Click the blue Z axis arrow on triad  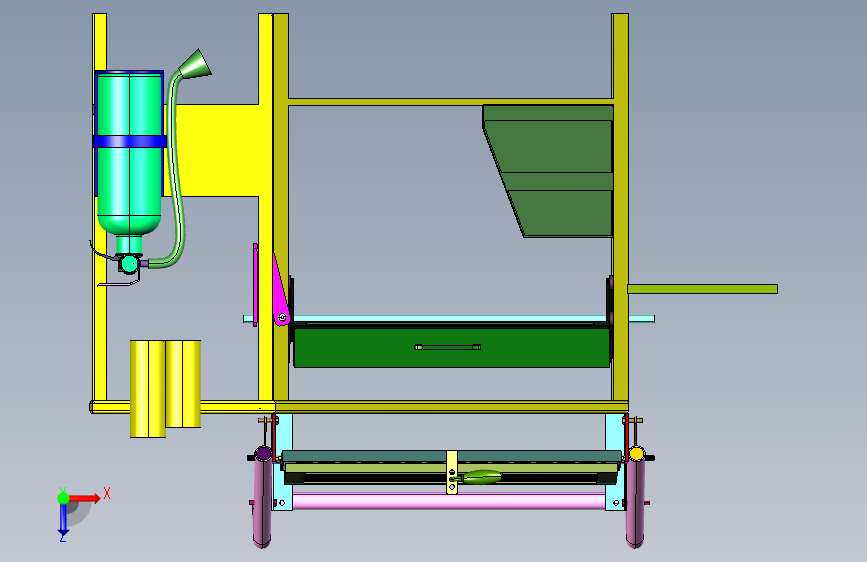[x=63, y=519]
